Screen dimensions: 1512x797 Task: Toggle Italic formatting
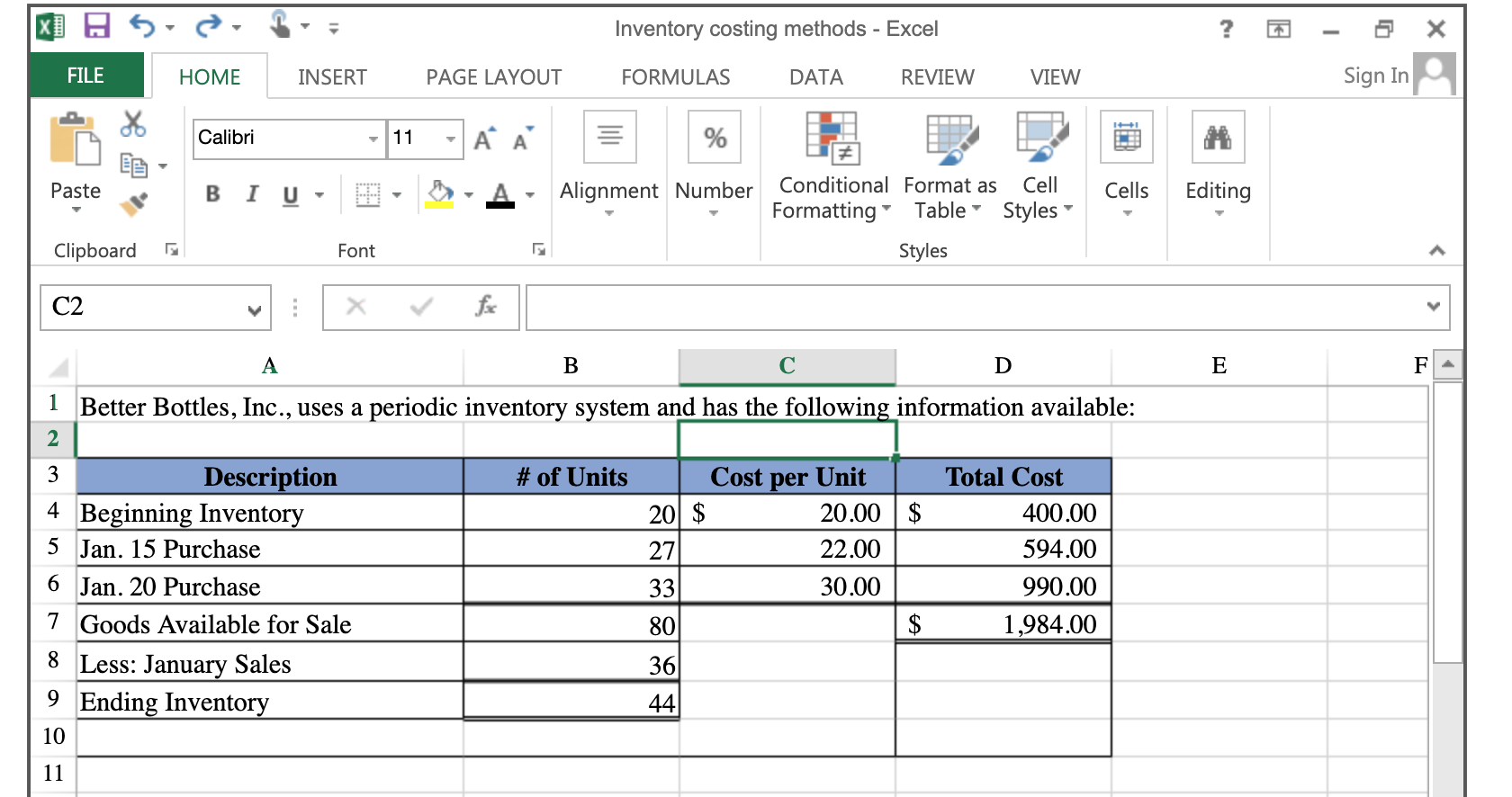click(x=253, y=194)
